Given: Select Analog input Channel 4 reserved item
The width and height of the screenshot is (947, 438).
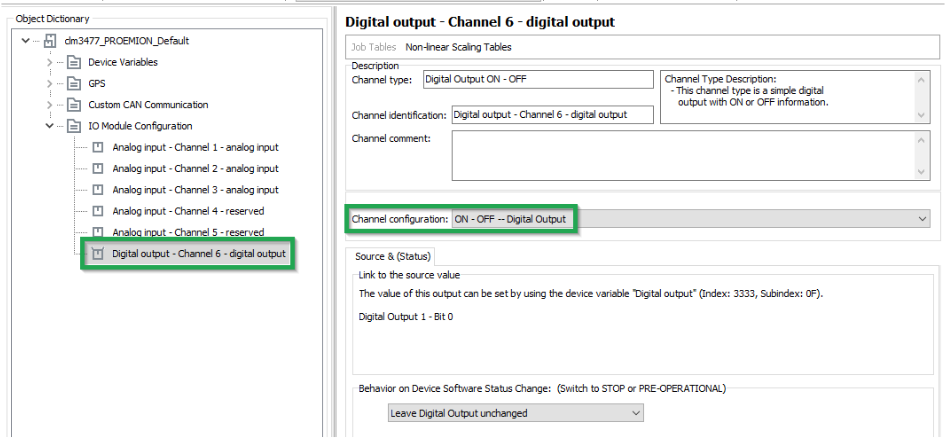Looking at the screenshot, I should coord(188,211).
